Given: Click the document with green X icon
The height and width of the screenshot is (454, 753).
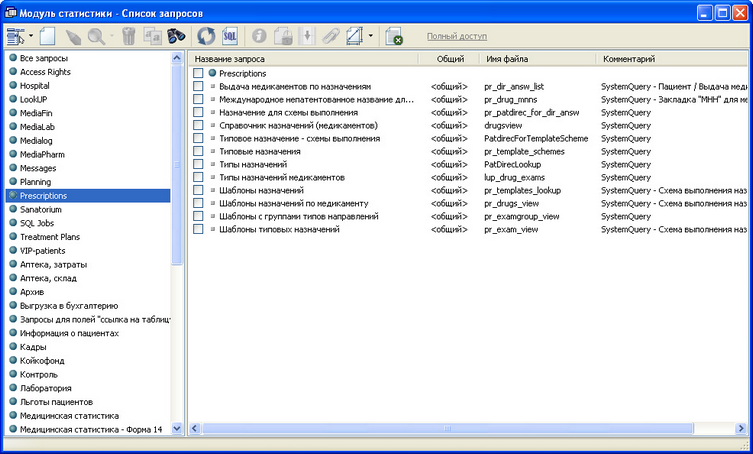Looking at the screenshot, I should point(394,37).
